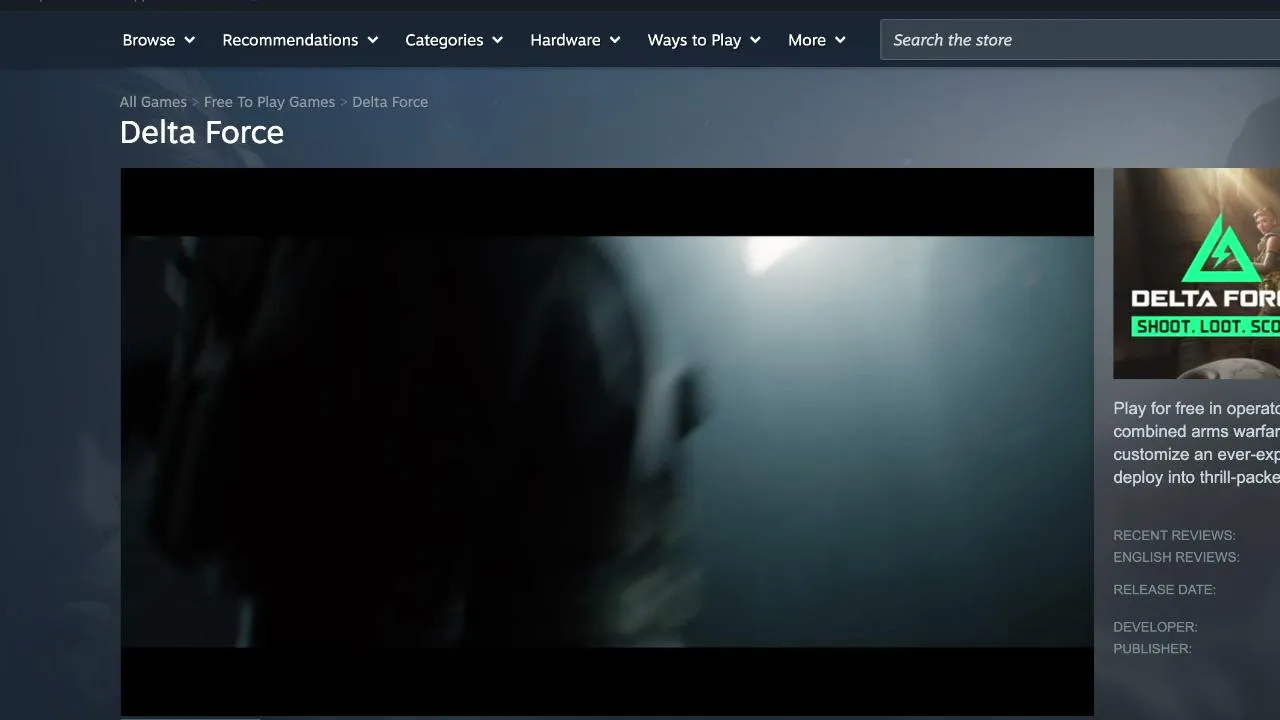Expand the Recommendations dropdown
This screenshot has height=720, width=1280.
(x=300, y=40)
